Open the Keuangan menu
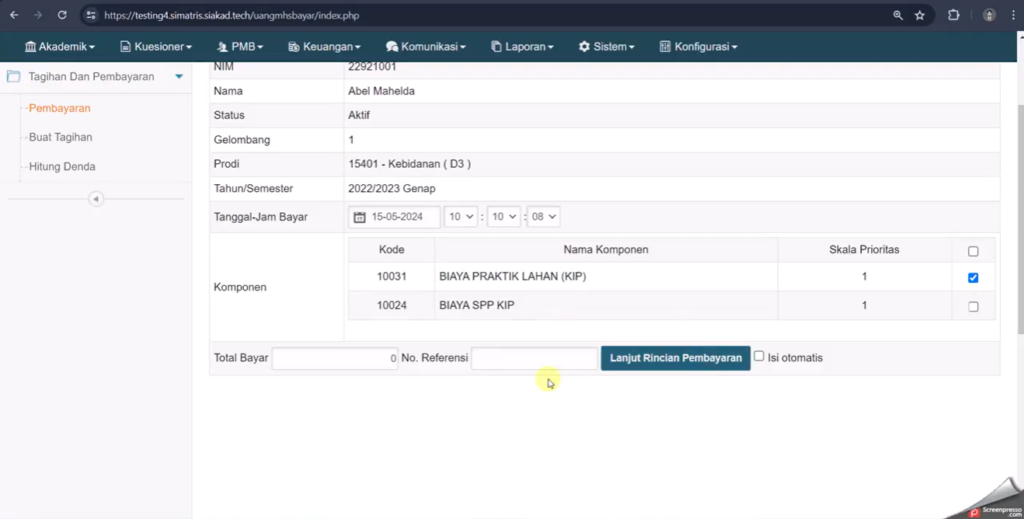The image size is (1024, 519). (x=324, y=47)
